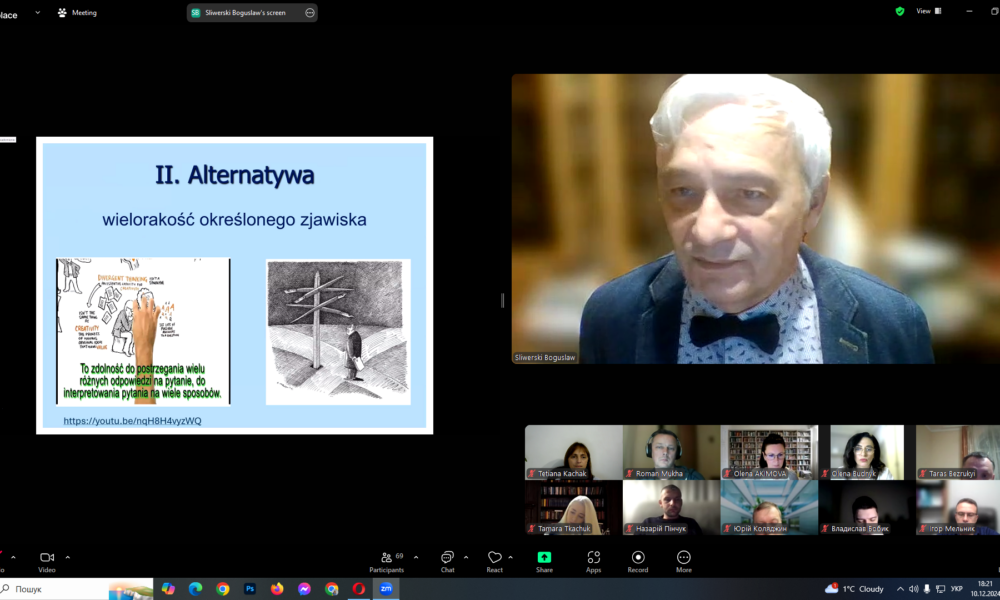Show hidden system tray icons
The height and width of the screenshot is (600, 1000).
coord(900,589)
